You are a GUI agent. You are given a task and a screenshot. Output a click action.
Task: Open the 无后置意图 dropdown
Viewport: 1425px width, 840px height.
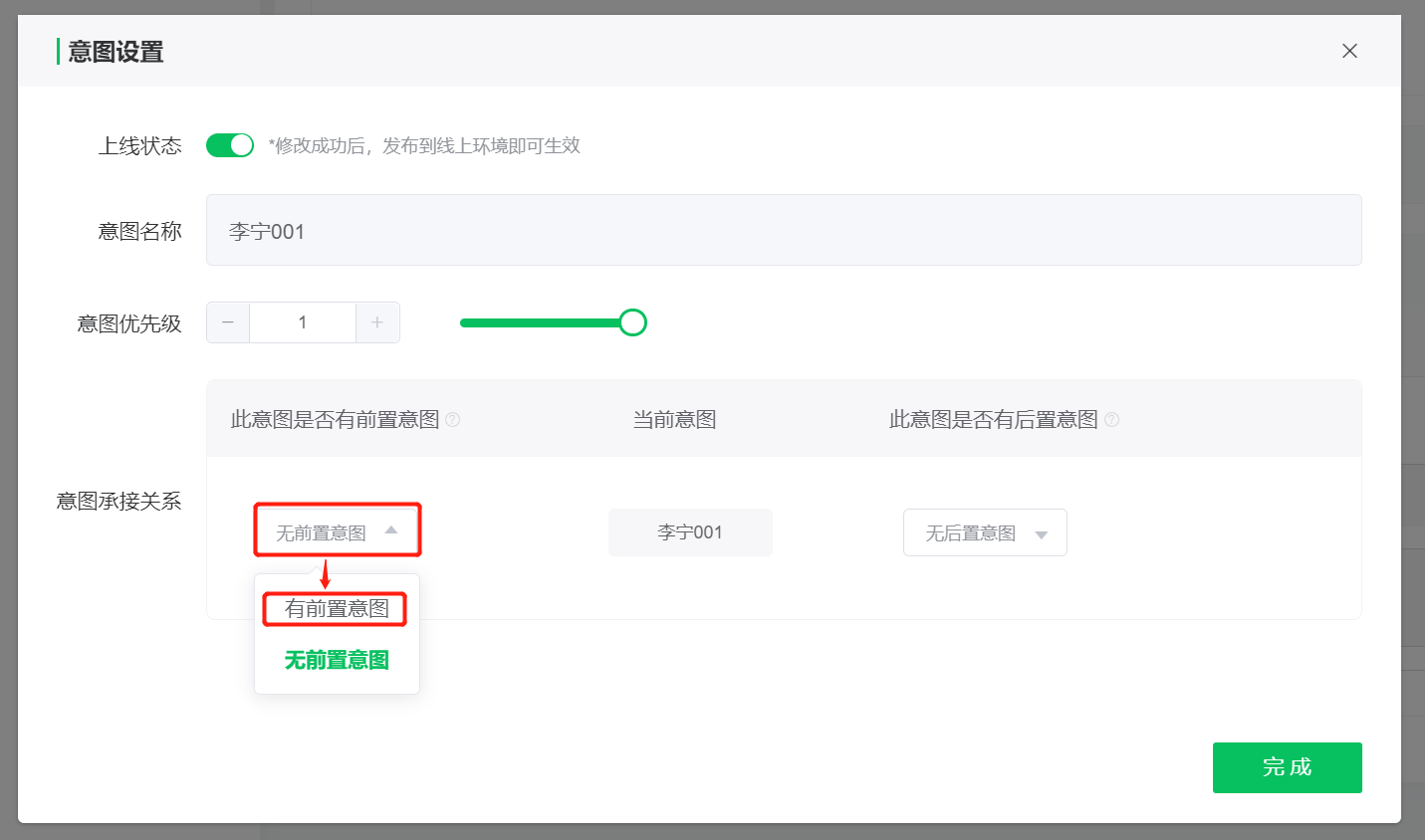tap(972, 533)
